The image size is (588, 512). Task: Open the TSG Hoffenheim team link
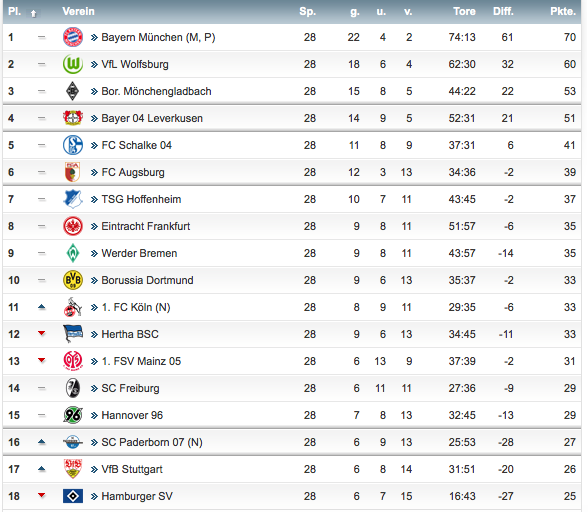click(x=141, y=199)
